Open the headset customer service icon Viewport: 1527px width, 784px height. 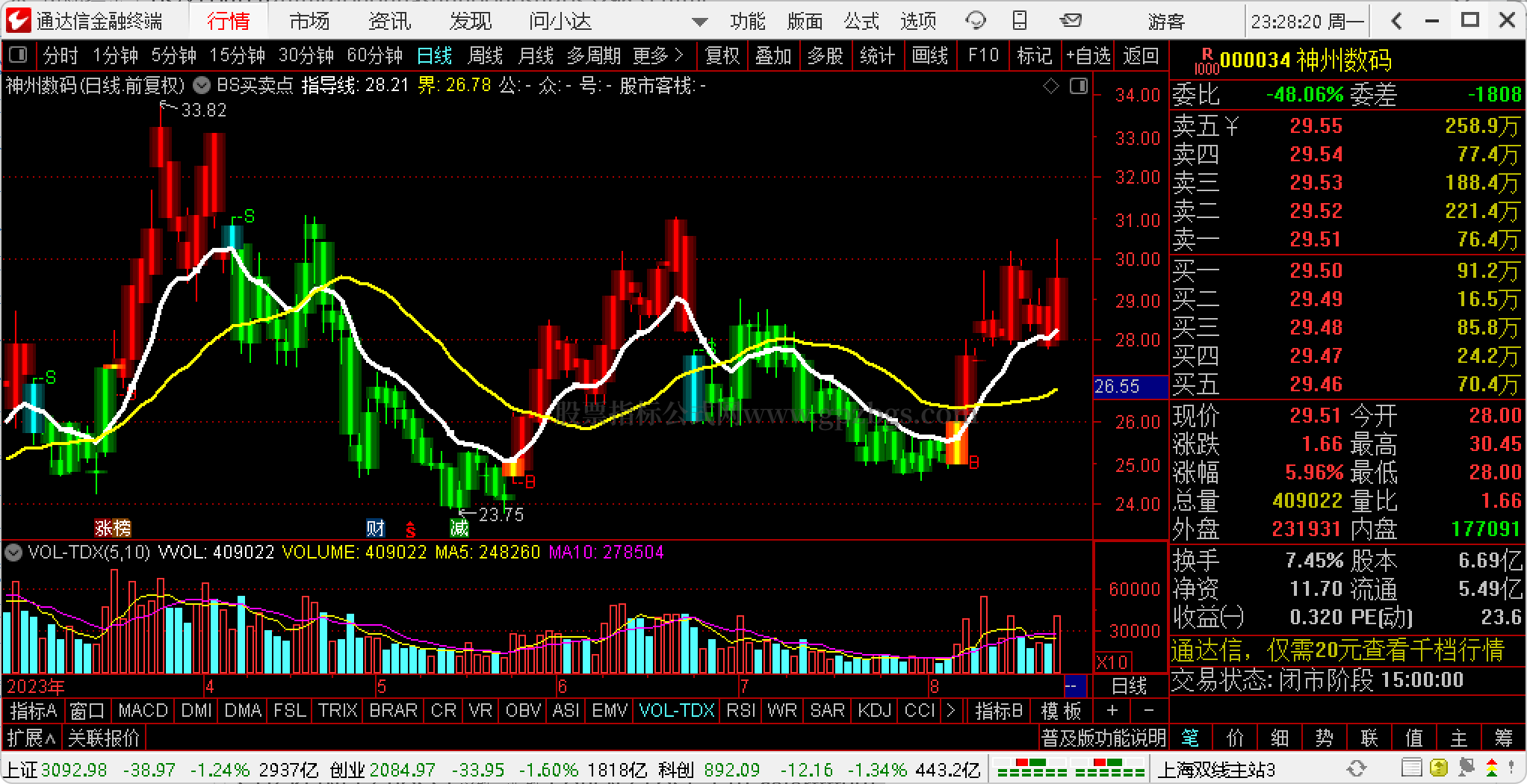coord(976,21)
